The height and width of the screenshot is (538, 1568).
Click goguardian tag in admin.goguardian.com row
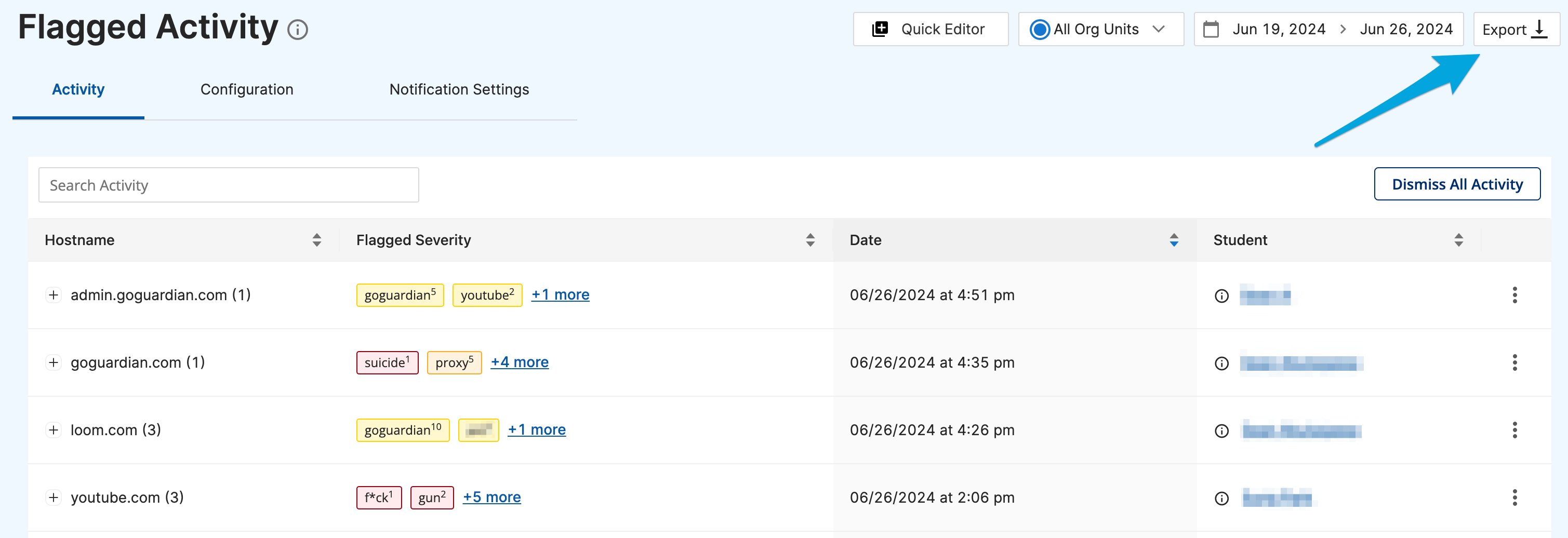400,295
